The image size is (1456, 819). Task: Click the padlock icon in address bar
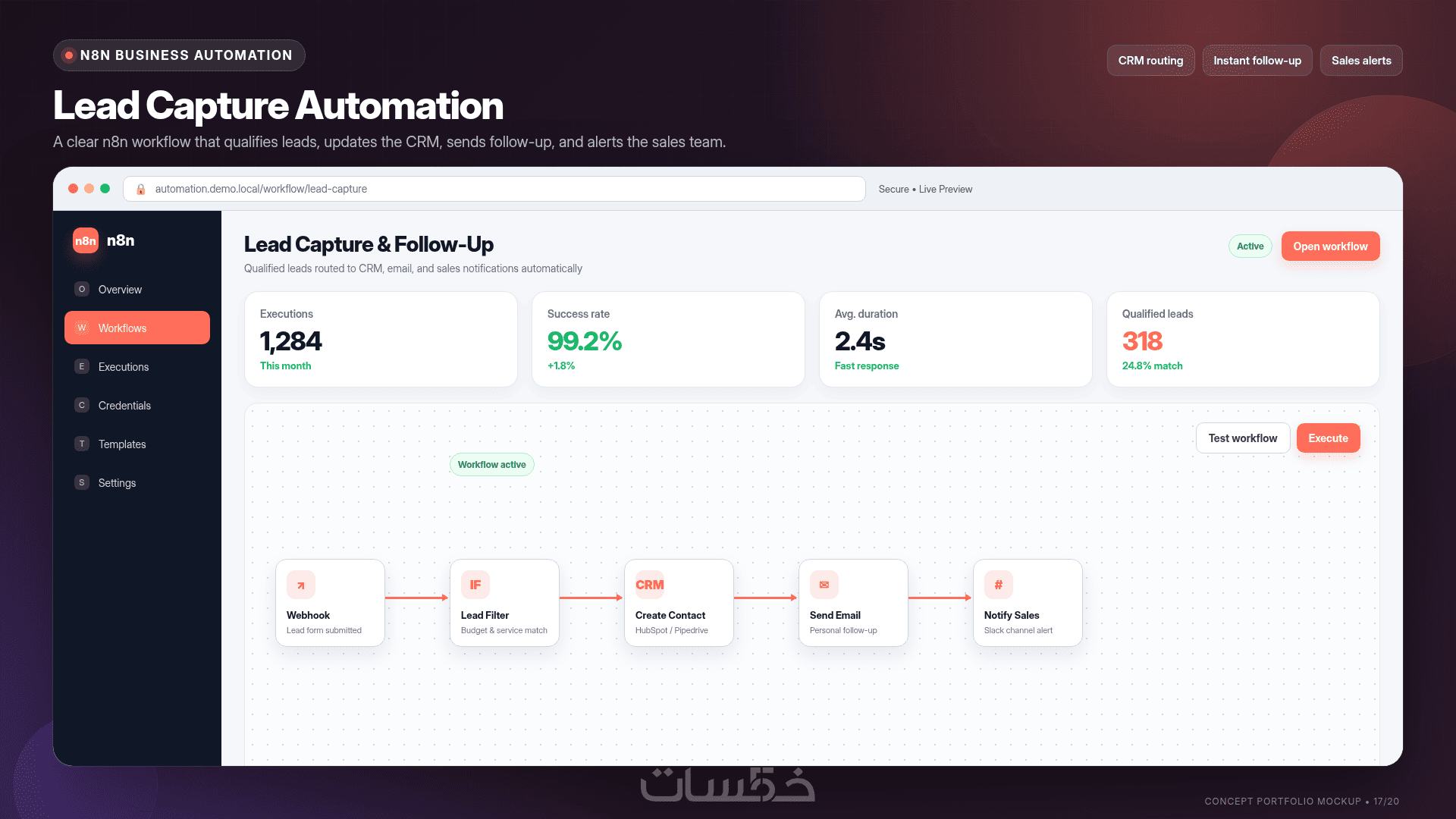pos(140,189)
